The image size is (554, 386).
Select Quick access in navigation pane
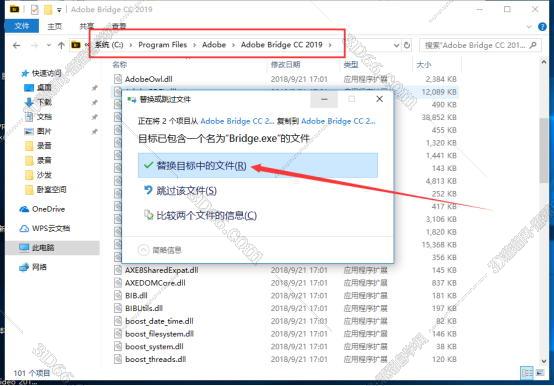46,73
